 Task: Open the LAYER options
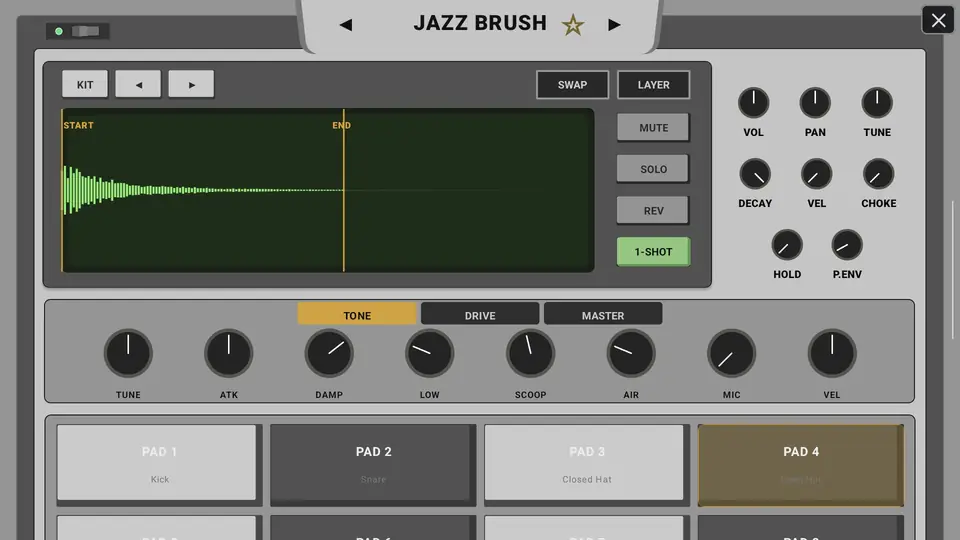(653, 84)
